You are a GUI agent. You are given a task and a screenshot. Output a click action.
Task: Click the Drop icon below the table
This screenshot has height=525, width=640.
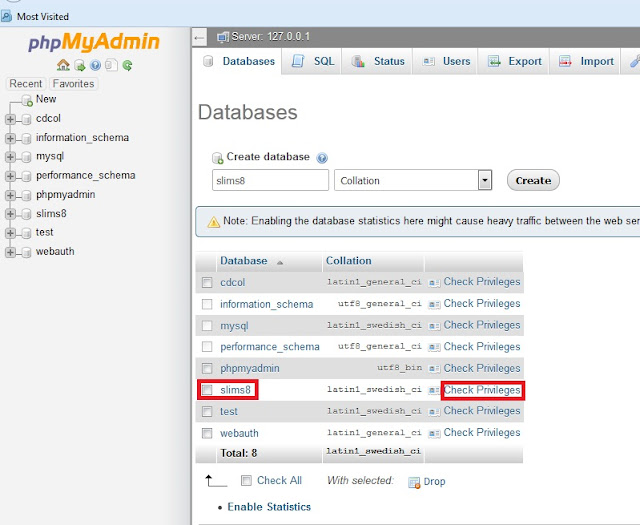(x=414, y=483)
